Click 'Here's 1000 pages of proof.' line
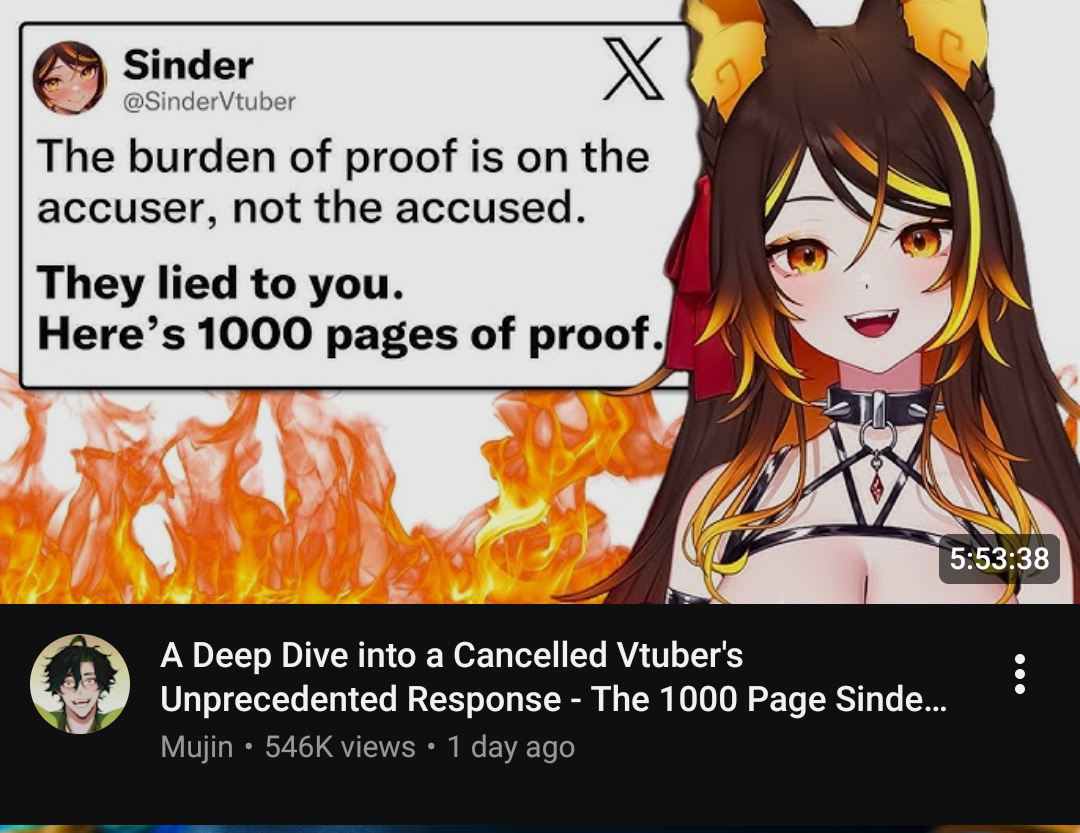 pyautogui.click(x=351, y=335)
